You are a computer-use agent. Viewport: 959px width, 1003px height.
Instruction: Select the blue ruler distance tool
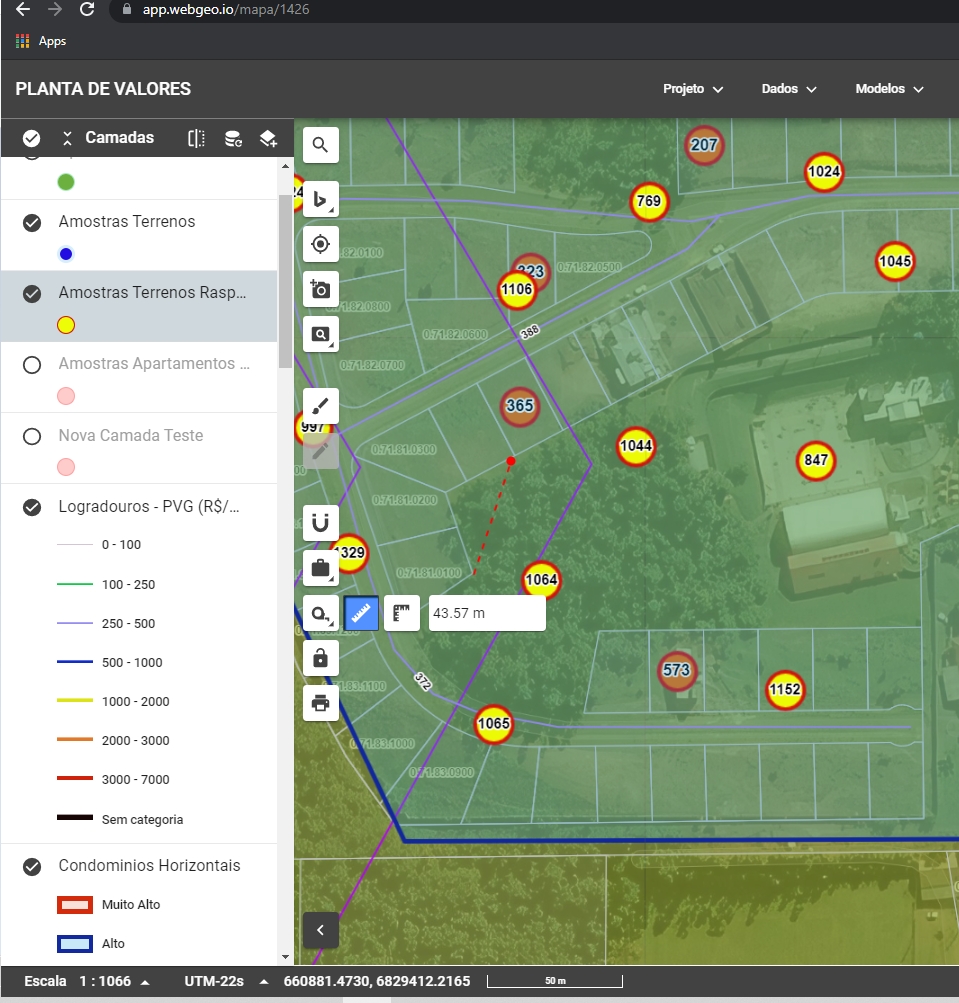(x=361, y=613)
